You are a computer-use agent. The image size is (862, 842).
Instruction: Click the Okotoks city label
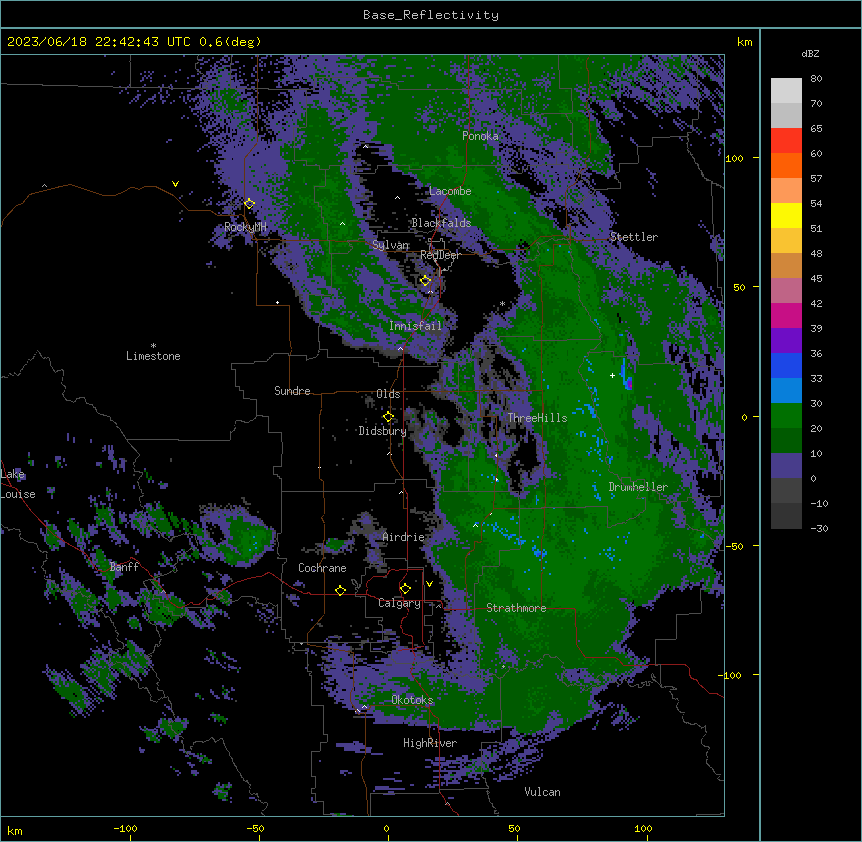(412, 700)
